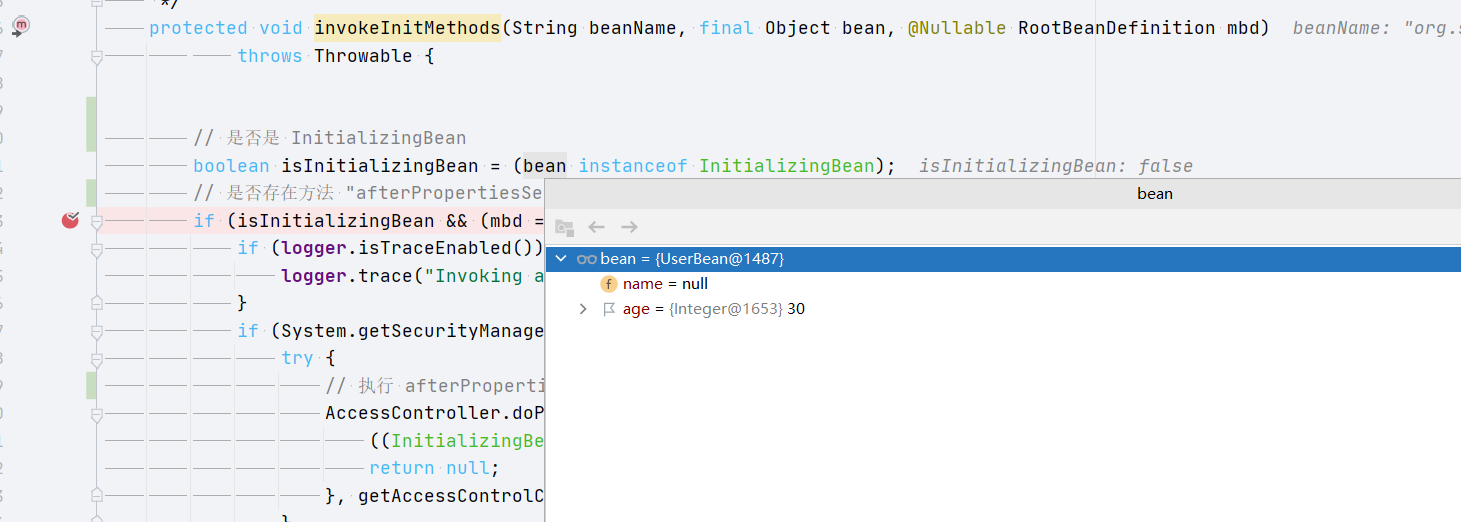Fold the if System.getSecurityManager block
Image resolution: width=1461 pixels, height=522 pixels.
click(x=96, y=331)
